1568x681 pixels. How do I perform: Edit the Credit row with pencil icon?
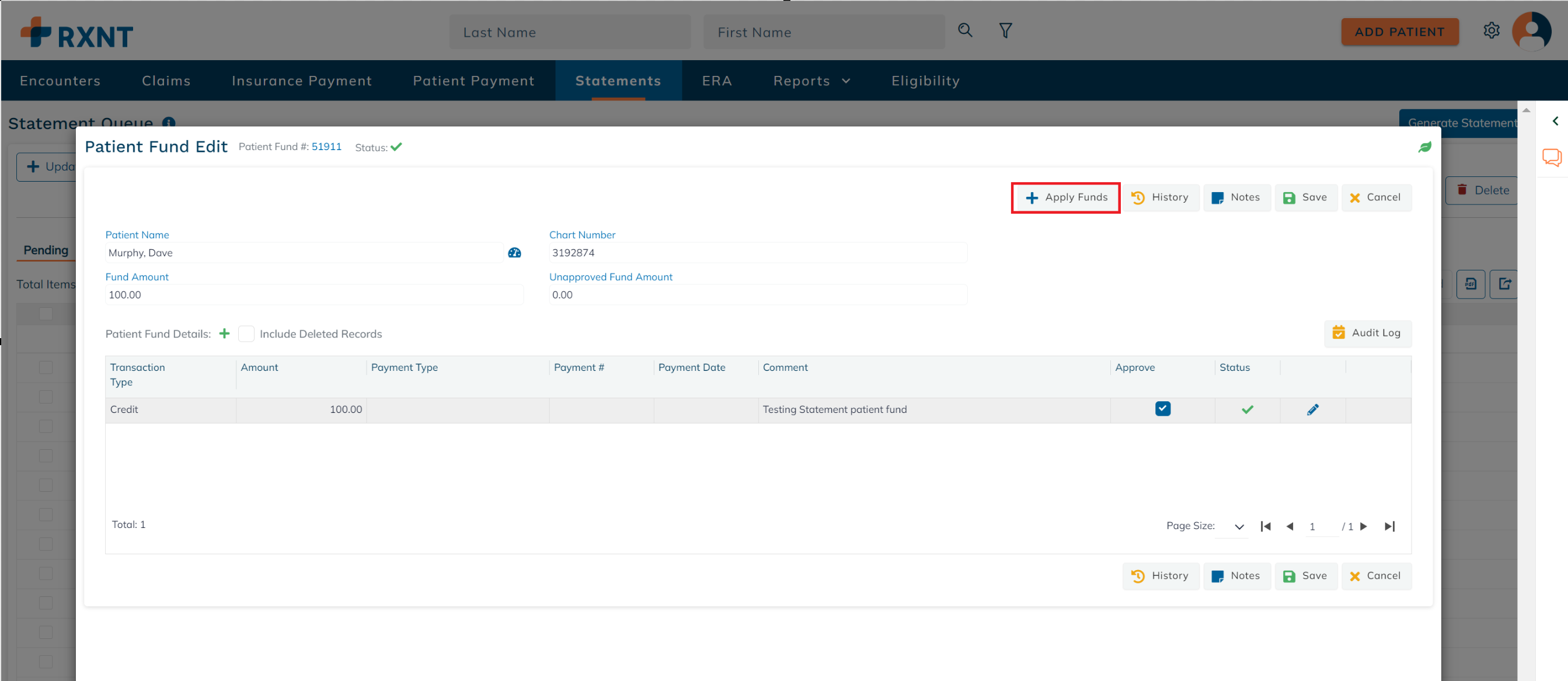pos(1312,409)
